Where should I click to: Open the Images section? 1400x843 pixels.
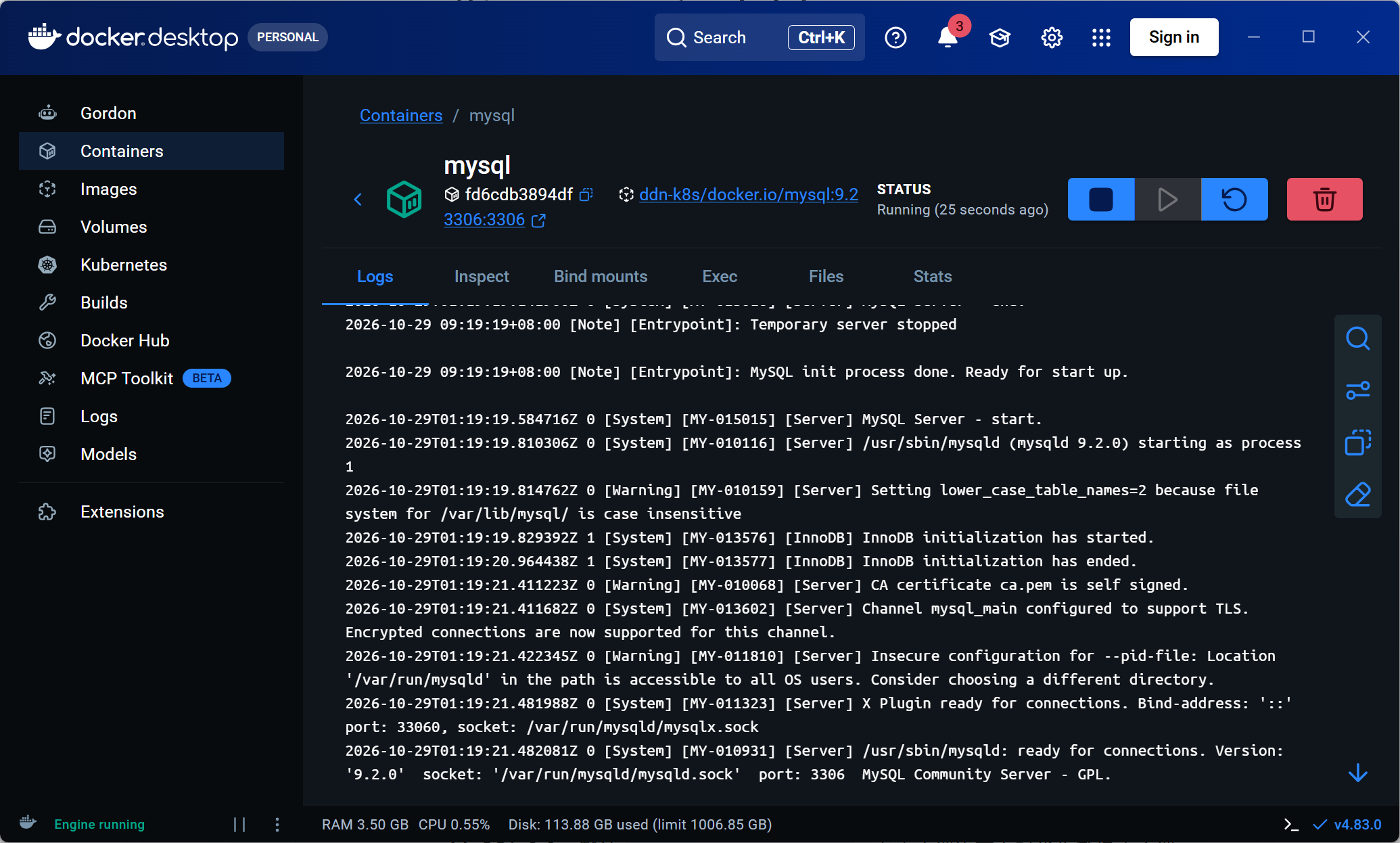point(151,189)
